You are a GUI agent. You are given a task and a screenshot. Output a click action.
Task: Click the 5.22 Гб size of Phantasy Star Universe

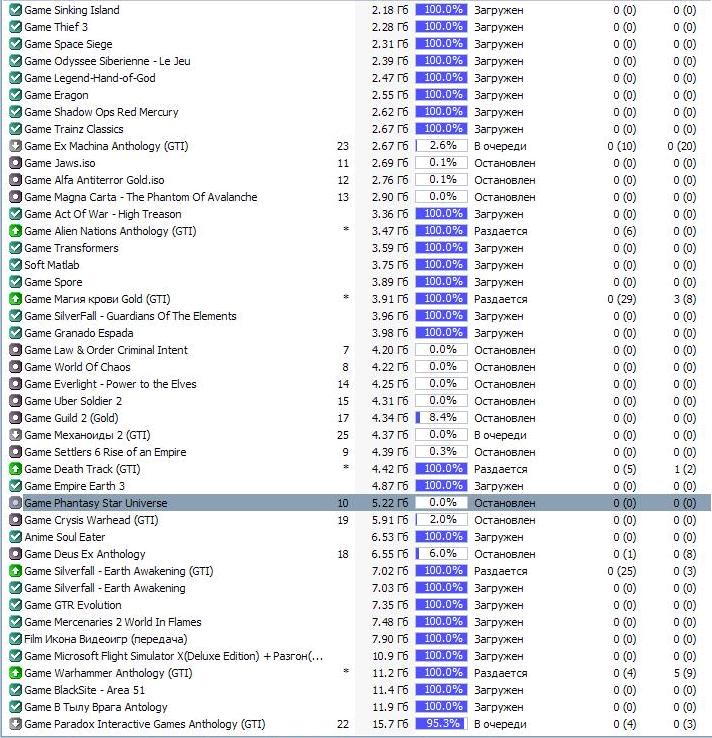(390, 503)
